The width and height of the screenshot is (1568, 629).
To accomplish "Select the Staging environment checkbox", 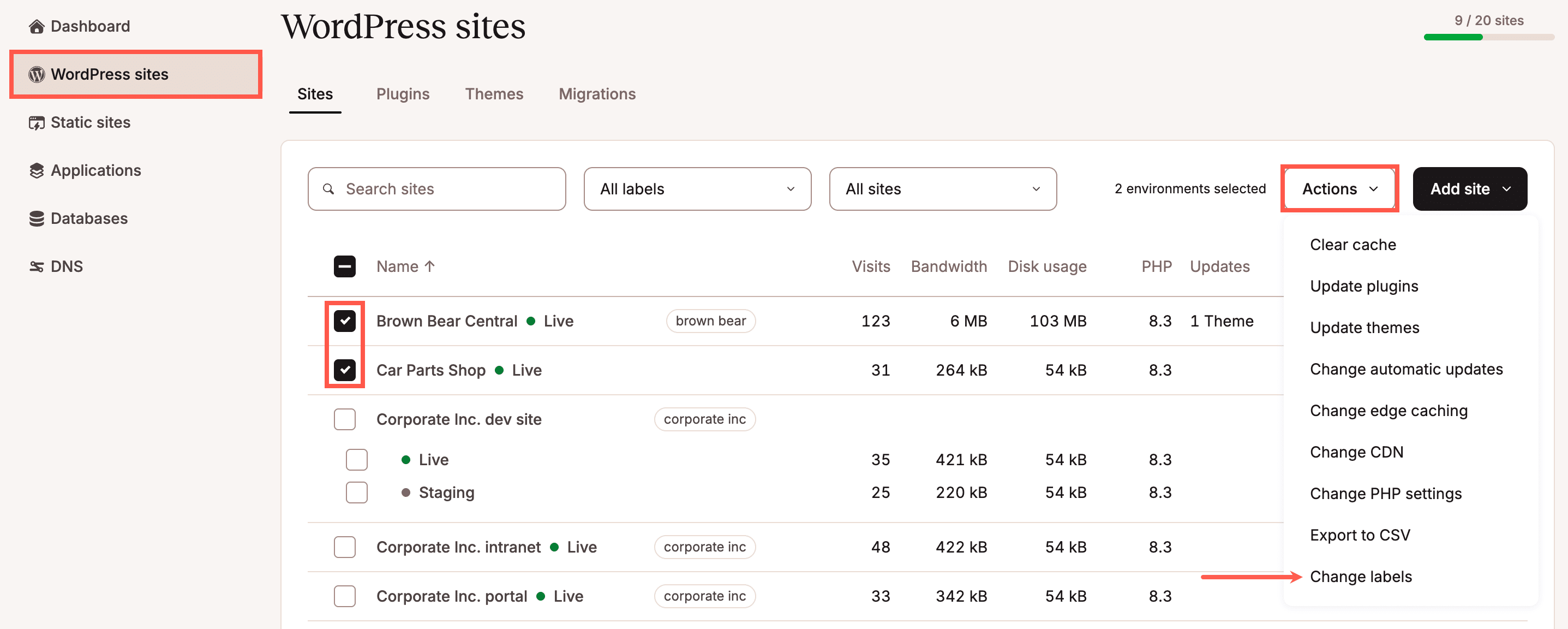I will coord(357,492).
